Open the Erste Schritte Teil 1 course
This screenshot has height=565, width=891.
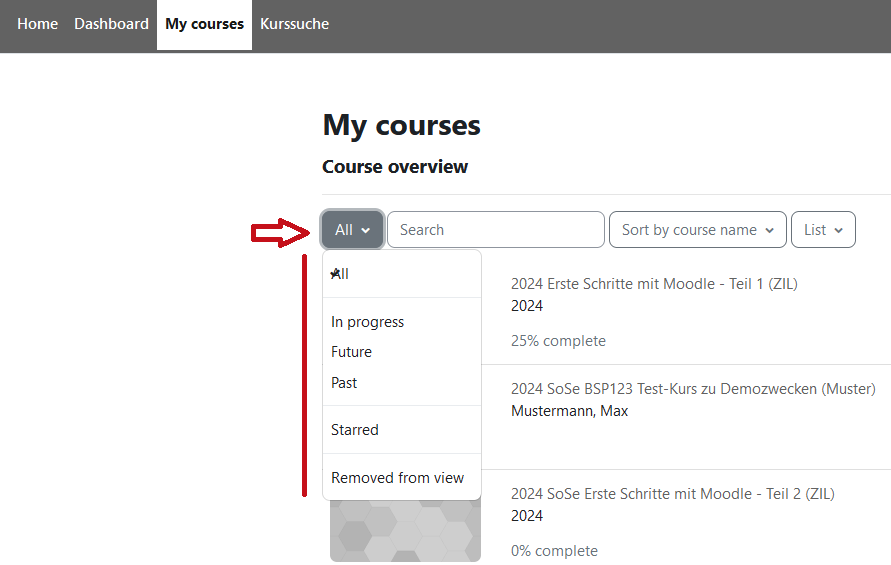click(653, 284)
